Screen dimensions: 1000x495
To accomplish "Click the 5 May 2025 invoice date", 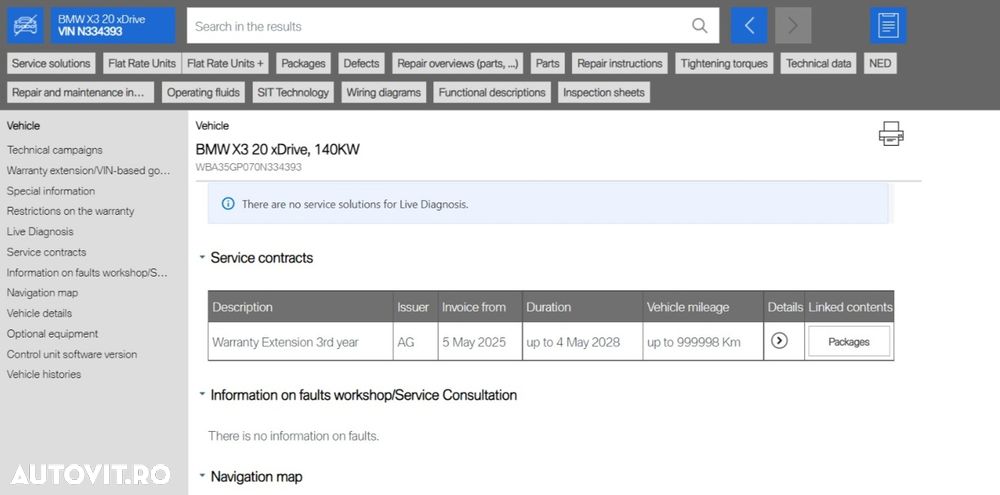I will tap(474, 342).
